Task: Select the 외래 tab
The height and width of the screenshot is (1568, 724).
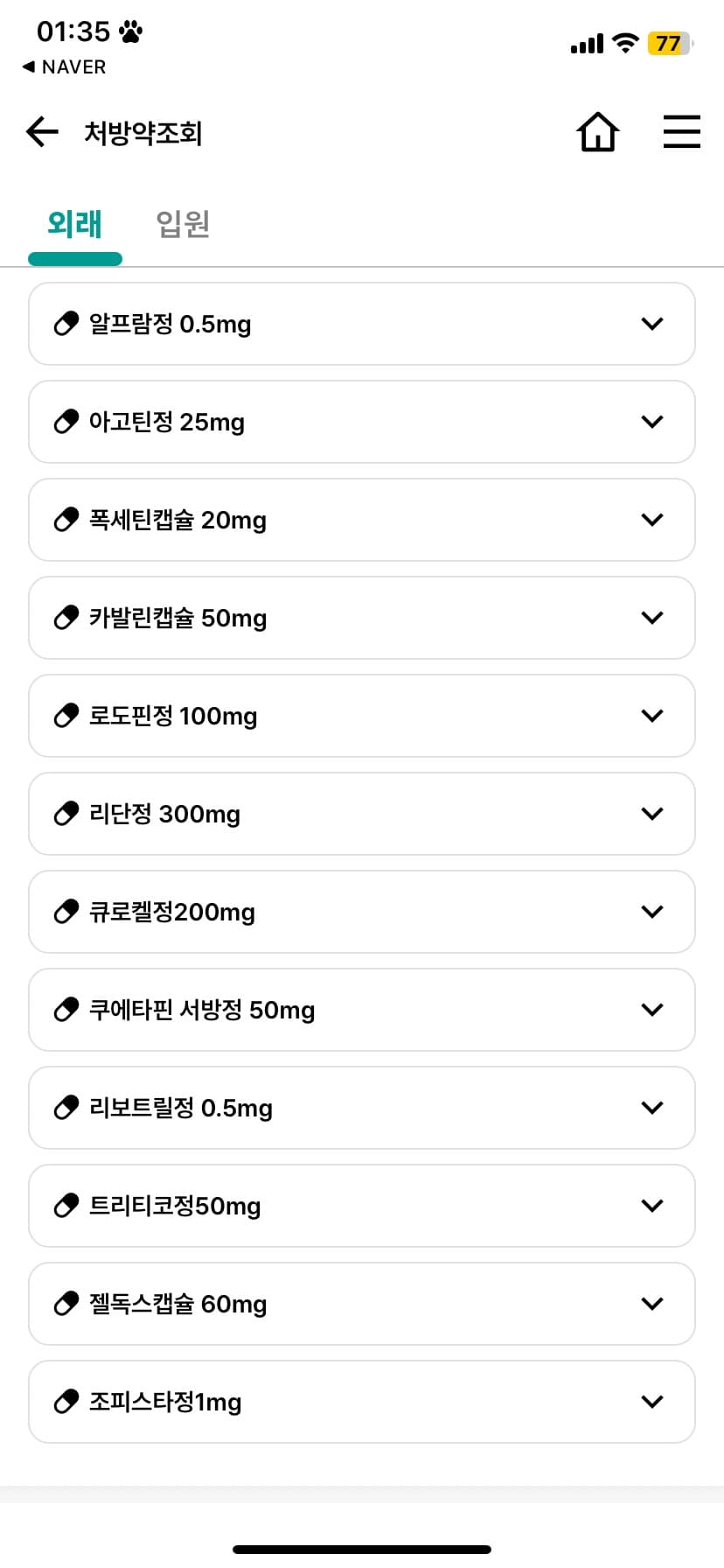Action: tap(75, 224)
